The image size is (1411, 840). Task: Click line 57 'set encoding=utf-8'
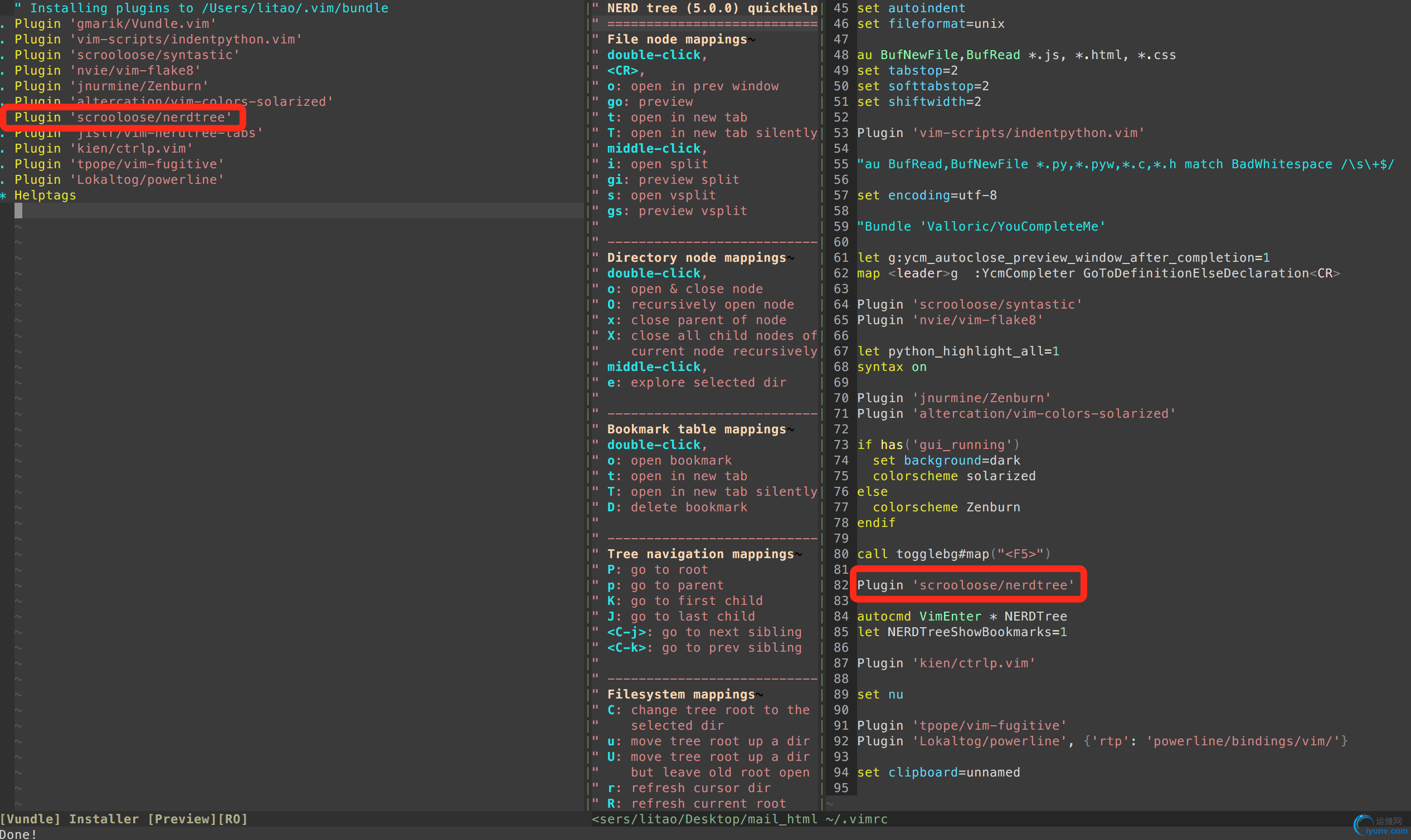coord(927,196)
